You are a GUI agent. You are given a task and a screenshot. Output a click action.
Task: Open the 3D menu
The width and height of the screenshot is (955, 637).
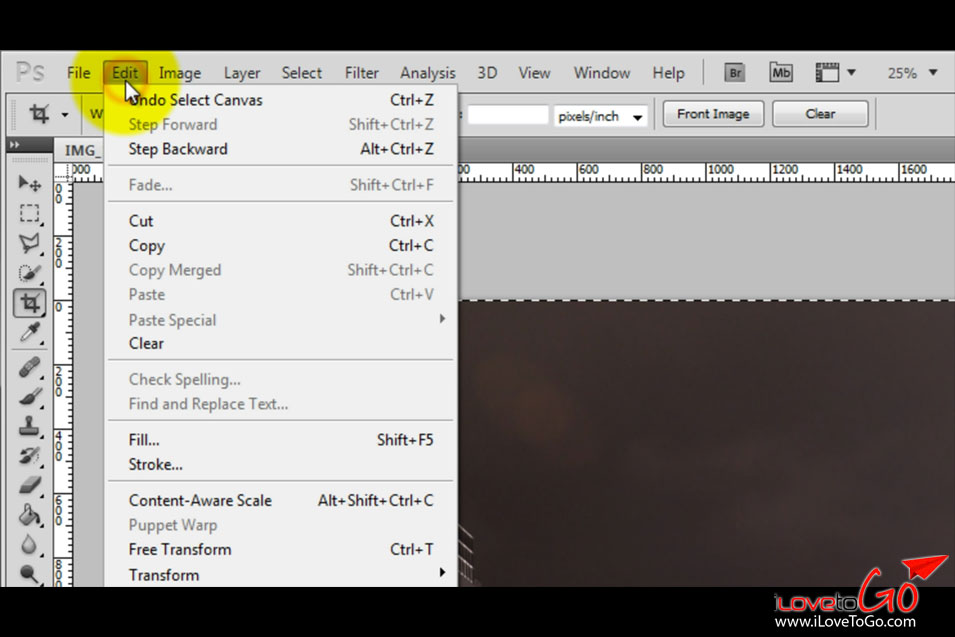[x=487, y=73]
